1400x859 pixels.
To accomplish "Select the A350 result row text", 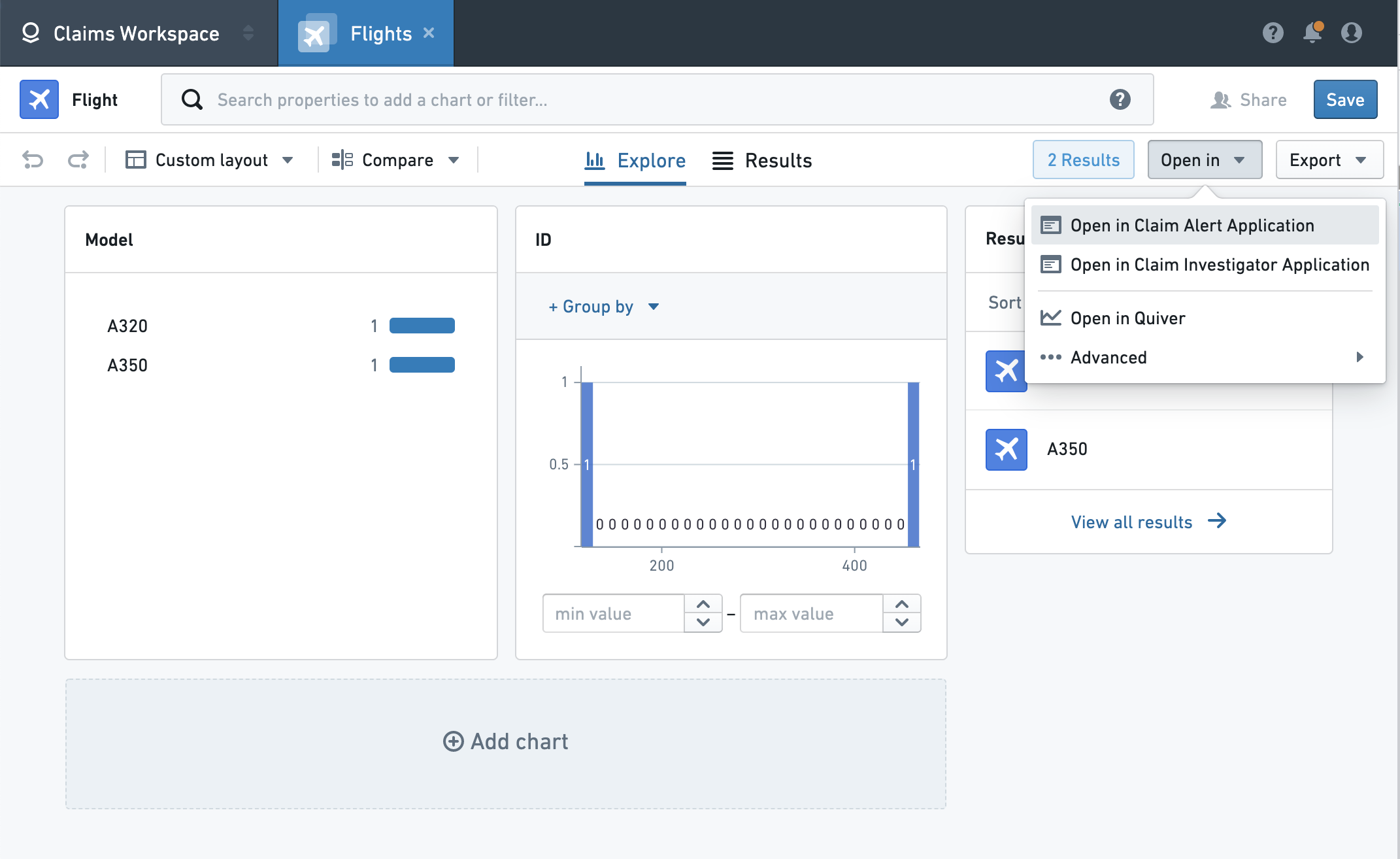I will (1067, 449).
